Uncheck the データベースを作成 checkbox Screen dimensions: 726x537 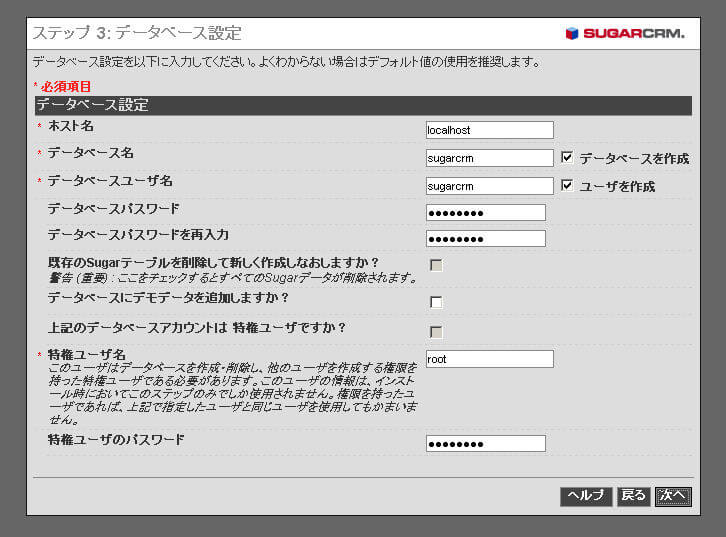[x=567, y=158]
